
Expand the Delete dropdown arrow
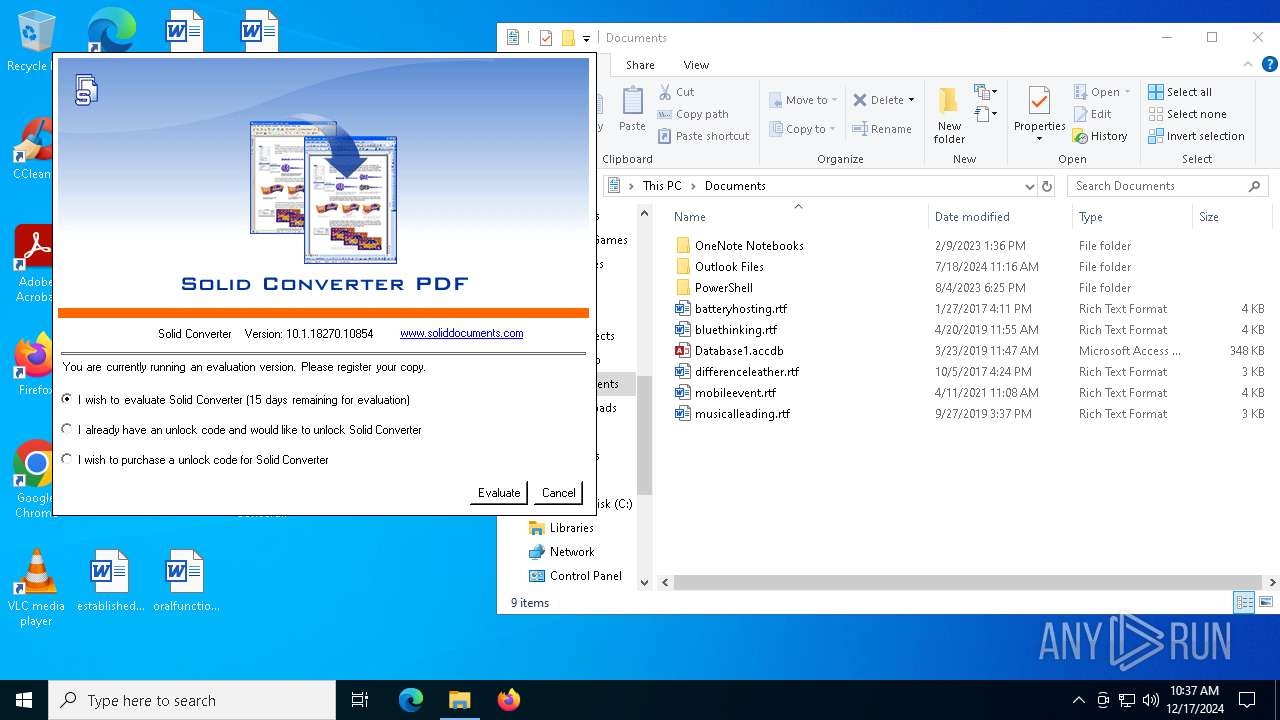coord(911,100)
